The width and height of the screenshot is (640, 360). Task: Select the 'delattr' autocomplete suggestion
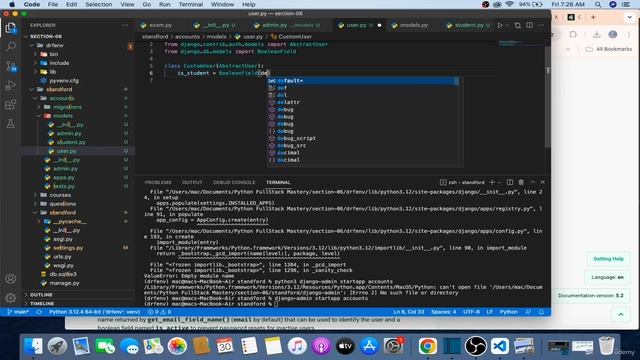click(x=363, y=102)
